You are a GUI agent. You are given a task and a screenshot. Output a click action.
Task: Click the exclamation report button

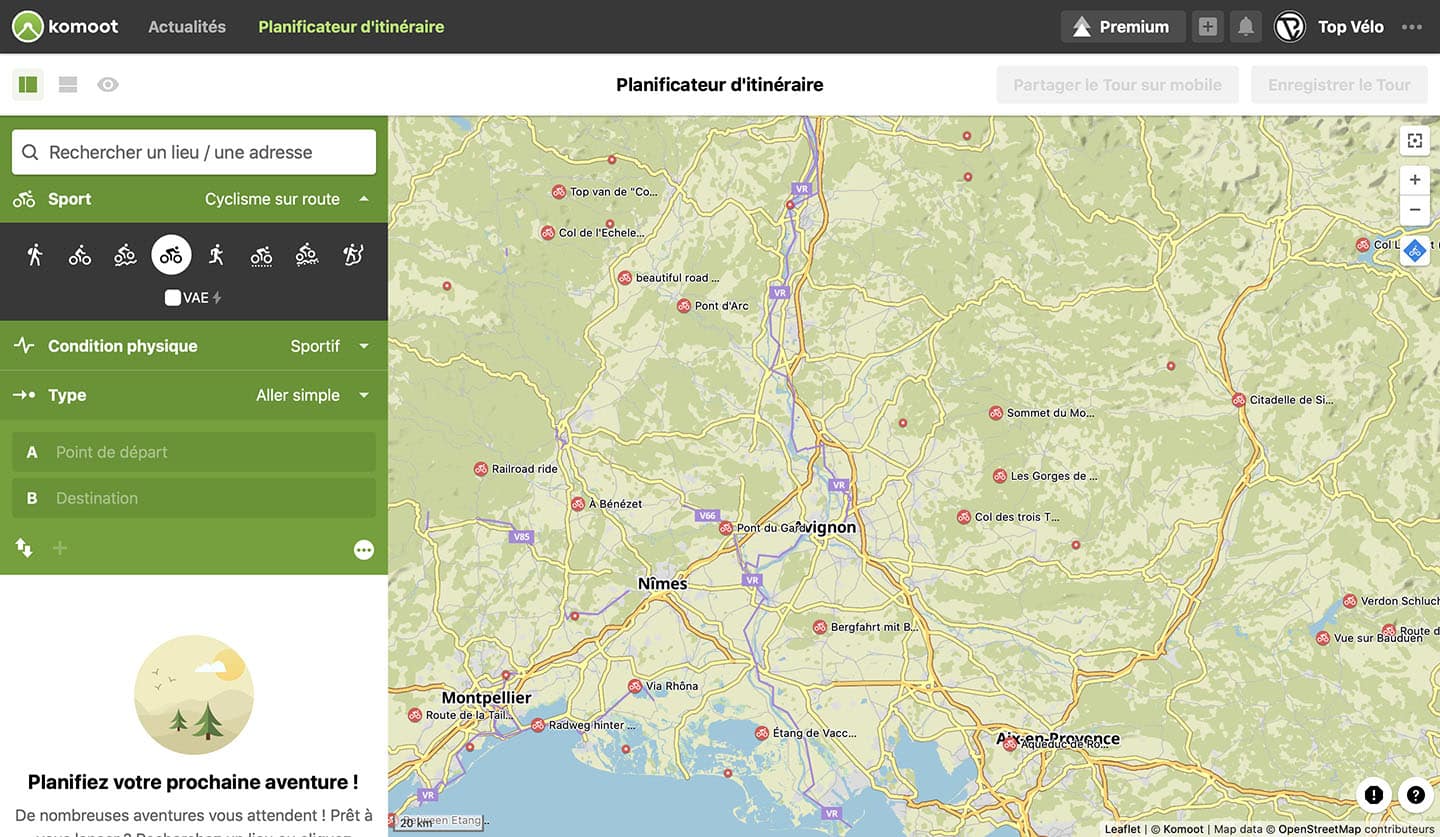(1374, 795)
